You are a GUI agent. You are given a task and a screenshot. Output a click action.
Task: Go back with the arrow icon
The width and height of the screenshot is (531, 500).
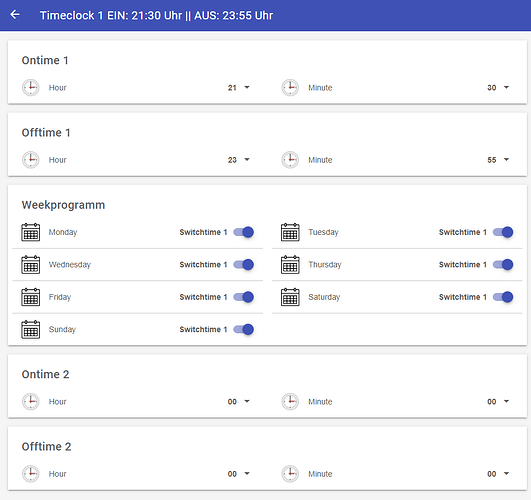point(15,15)
